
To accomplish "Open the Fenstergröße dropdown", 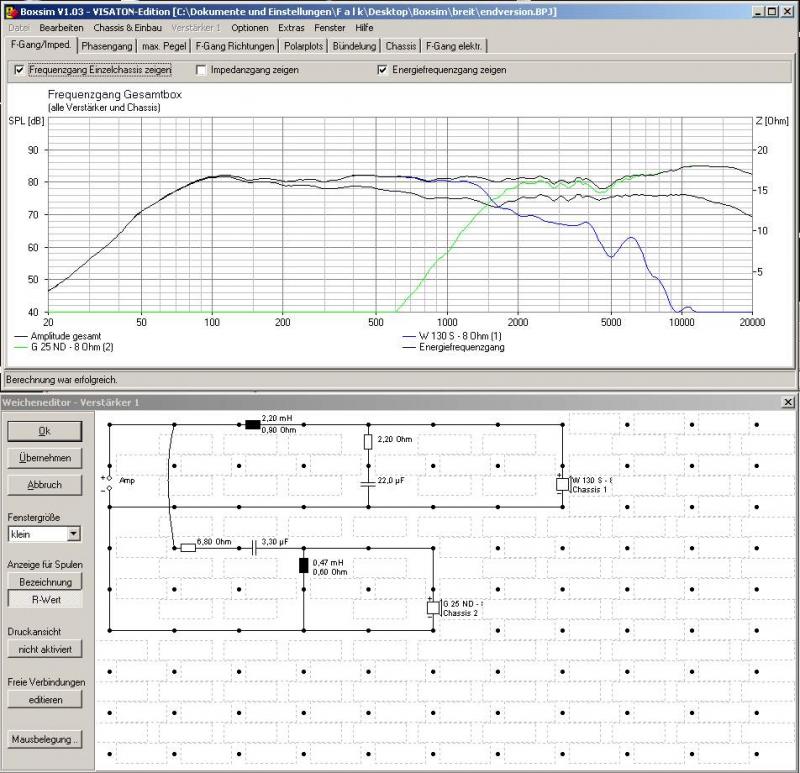I will [x=73, y=535].
